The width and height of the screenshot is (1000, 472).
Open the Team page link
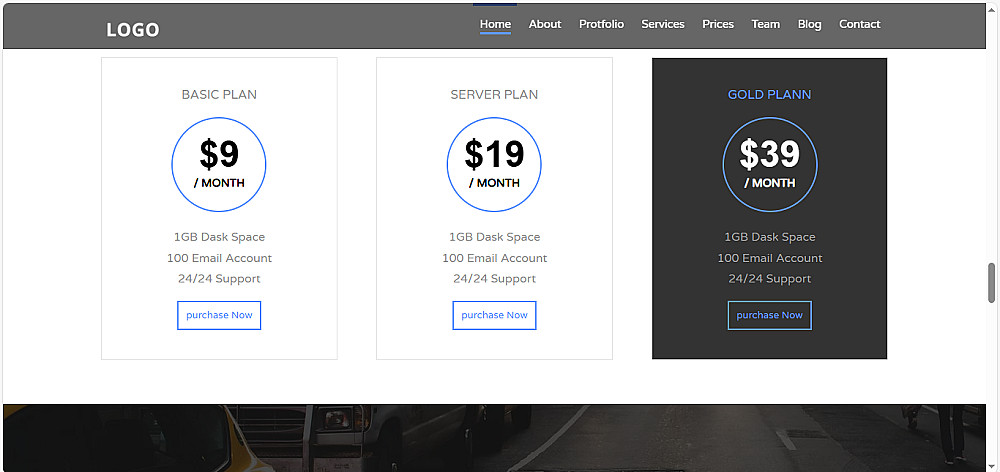point(766,24)
